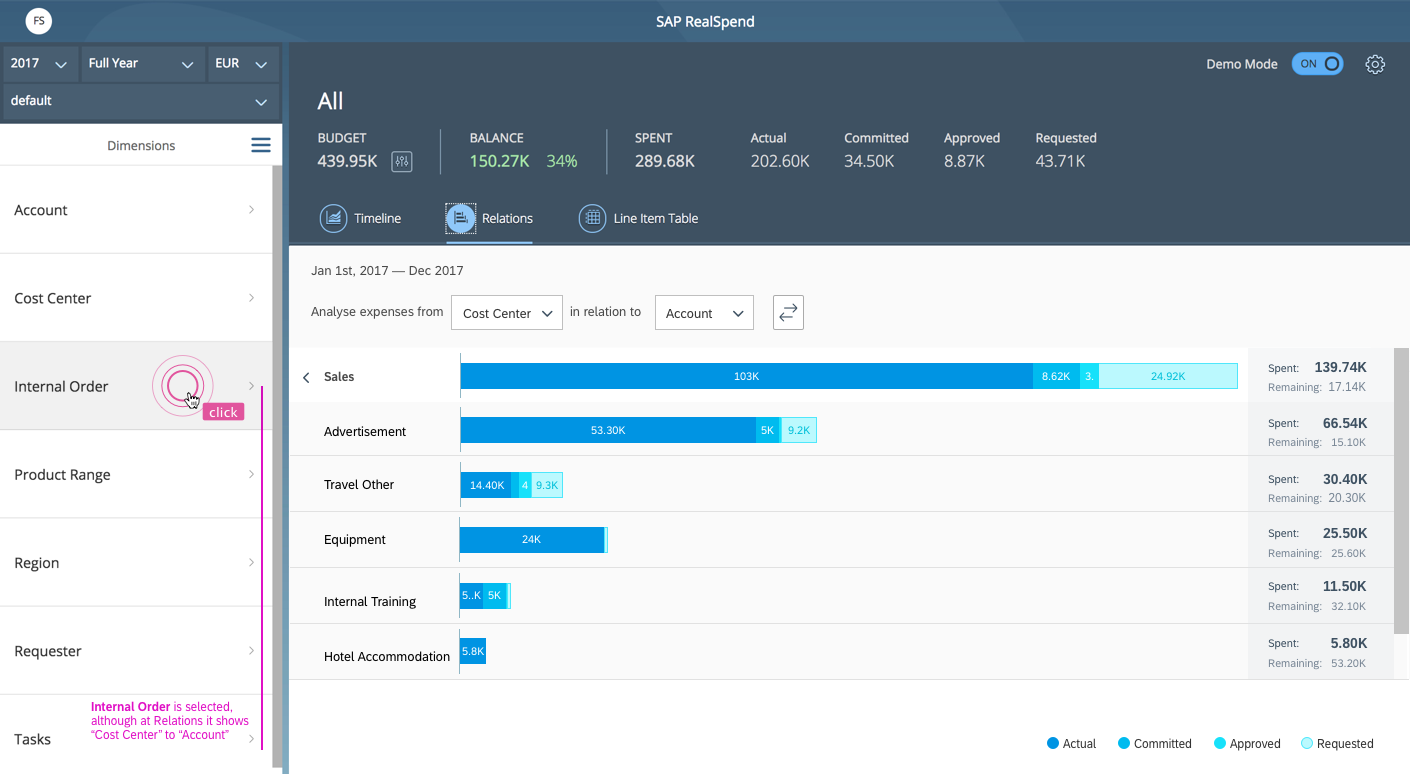Viewport: 1410px width, 774px height.
Task: Click the Internal Training 5K committed segment
Action: 494,595
